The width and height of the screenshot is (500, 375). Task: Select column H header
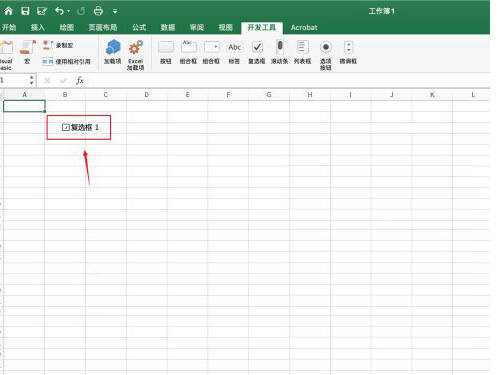pos(310,95)
